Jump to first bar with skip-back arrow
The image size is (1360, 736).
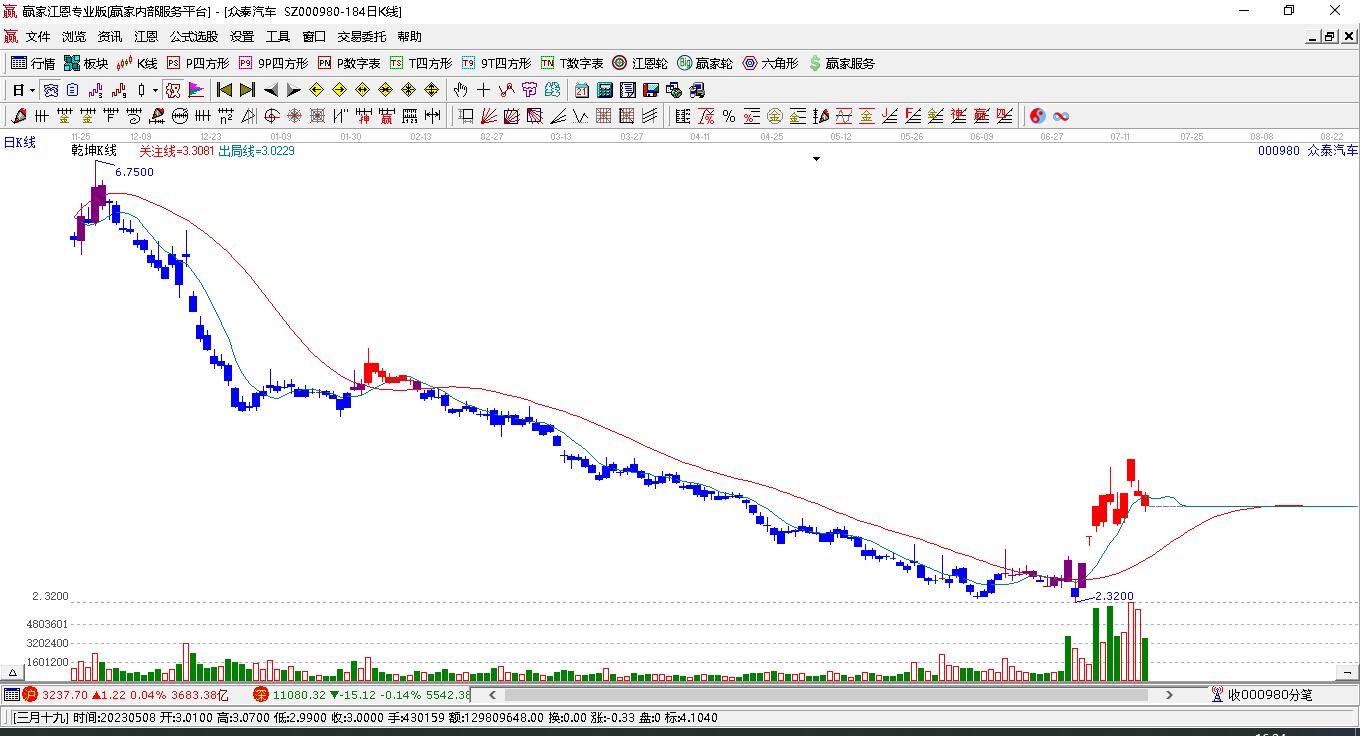tap(224, 90)
